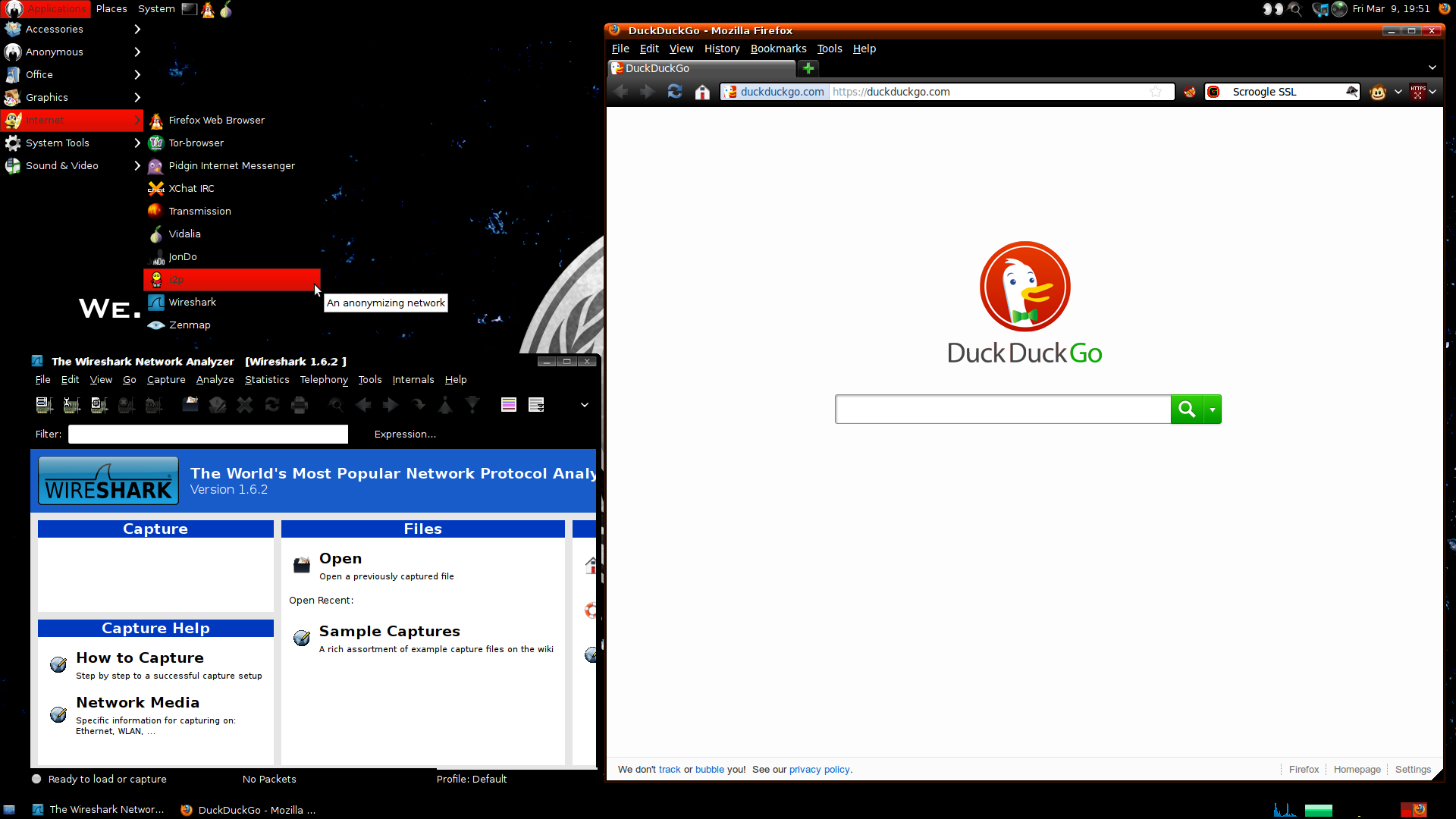1456x819 pixels.
Task: Click the Wireshark open file icon
Action: (x=190, y=405)
